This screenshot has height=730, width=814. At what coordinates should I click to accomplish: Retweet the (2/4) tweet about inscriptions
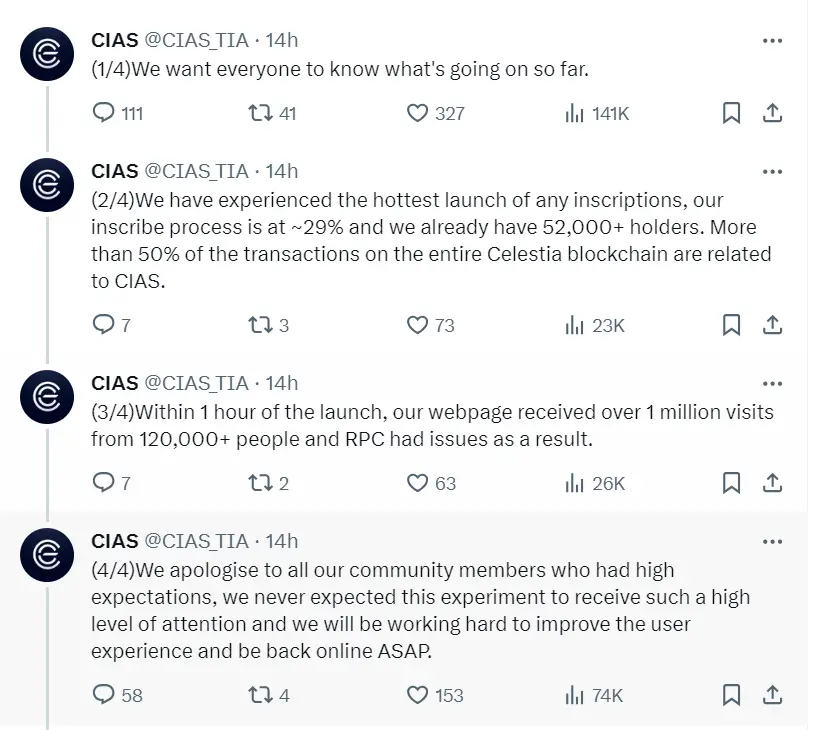coord(264,324)
